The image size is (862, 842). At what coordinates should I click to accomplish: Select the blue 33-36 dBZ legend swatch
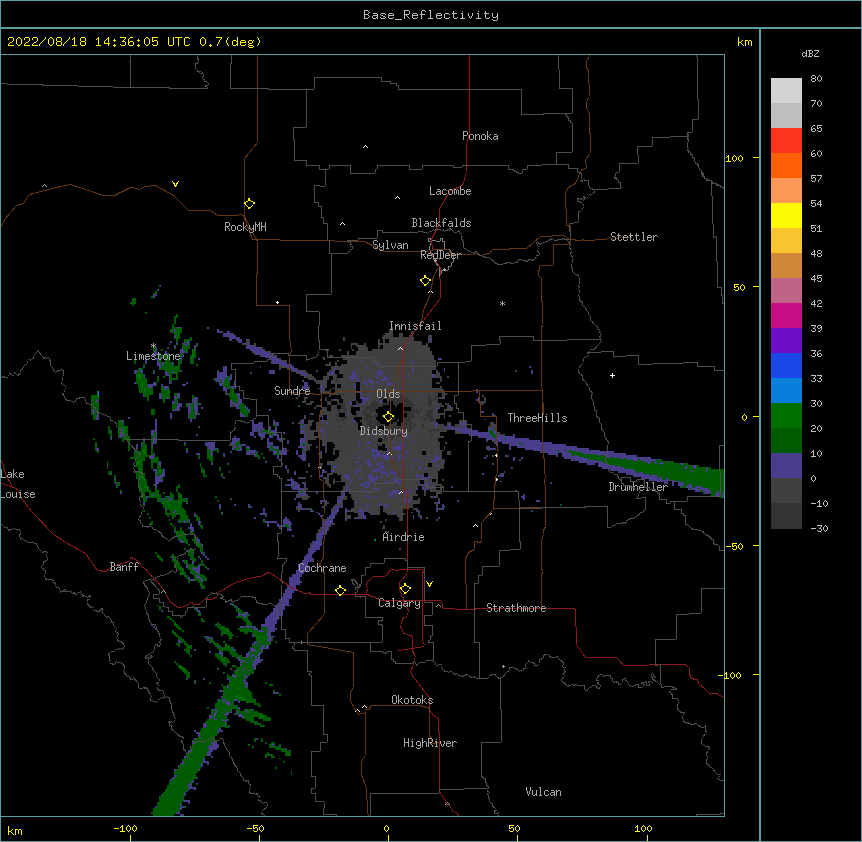(x=786, y=365)
